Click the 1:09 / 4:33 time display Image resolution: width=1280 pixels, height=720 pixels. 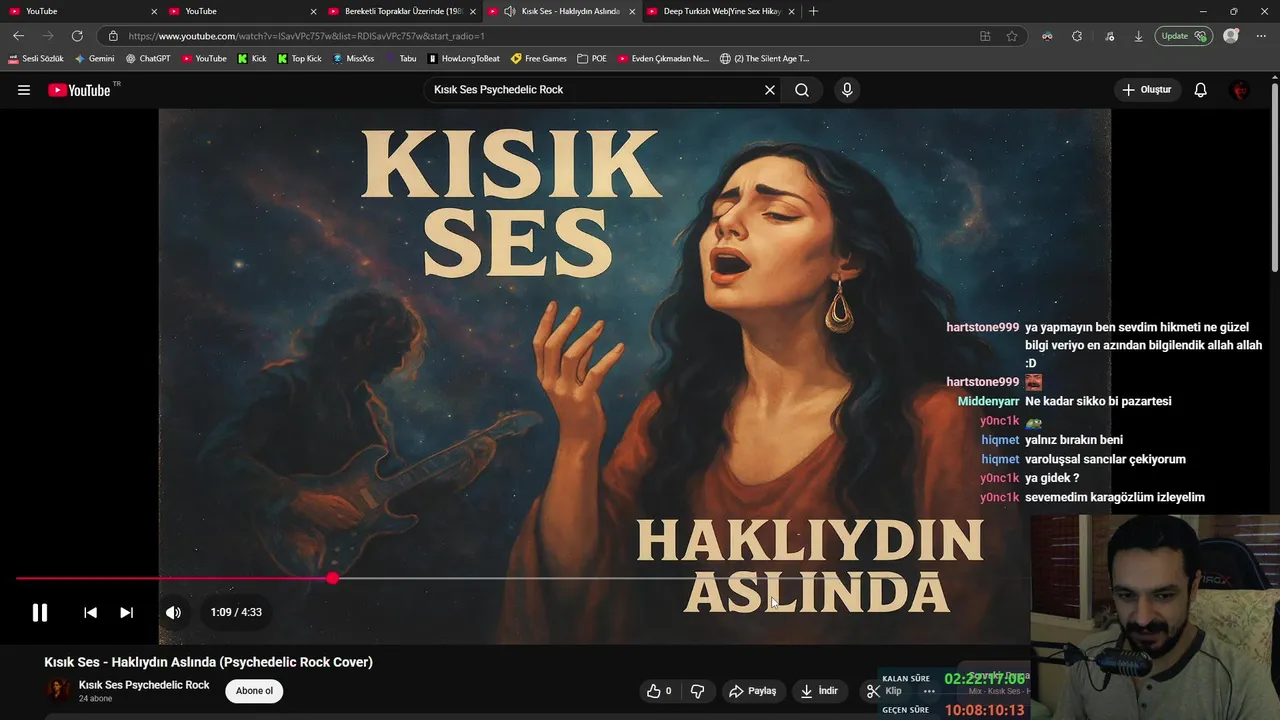coord(236,612)
